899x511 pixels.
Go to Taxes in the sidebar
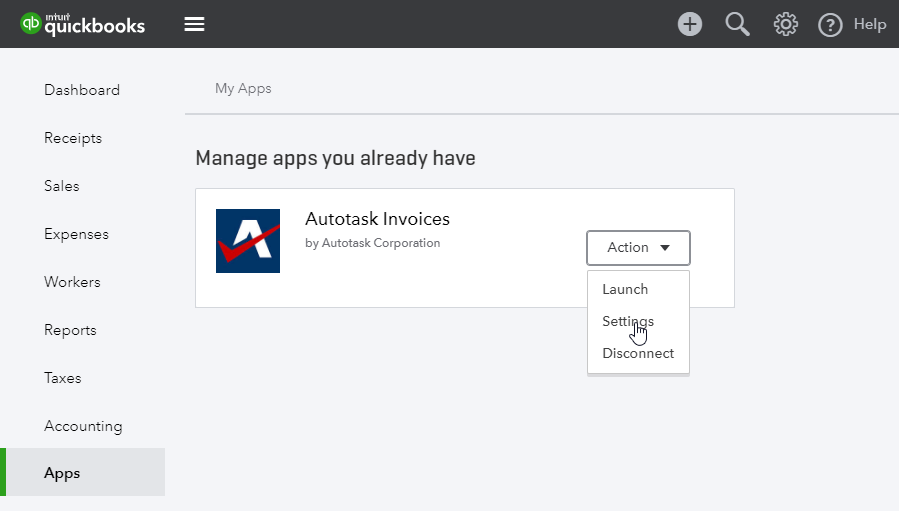(x=62, y=378)
